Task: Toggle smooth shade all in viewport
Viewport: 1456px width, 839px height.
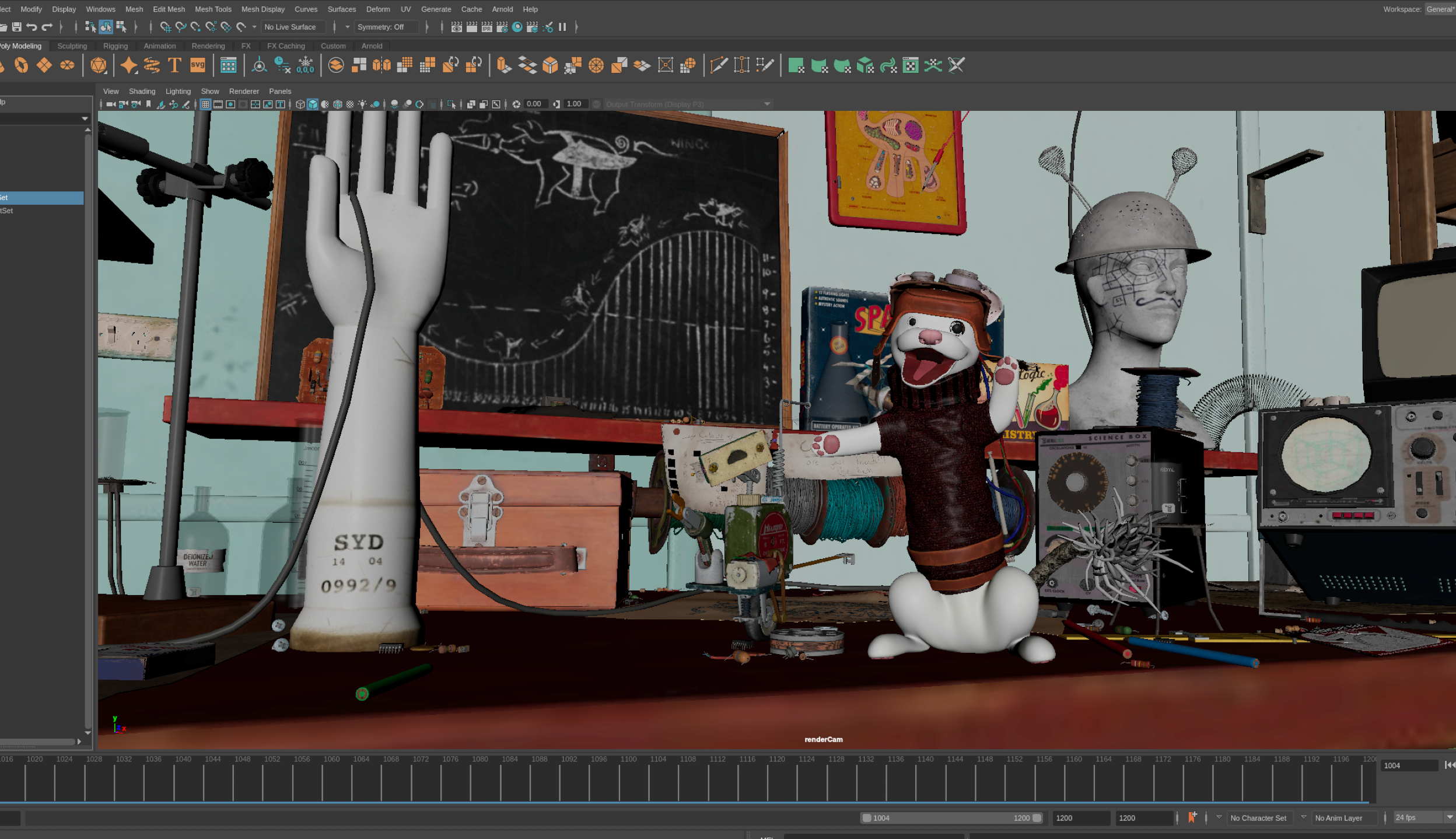Action: 313,104
